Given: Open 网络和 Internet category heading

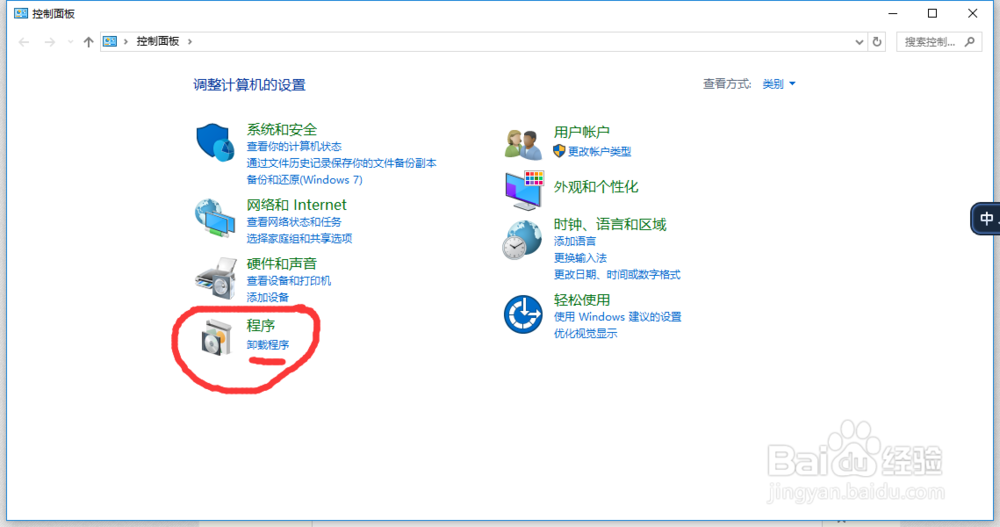Looking at the screenshot, I should 297,205.
